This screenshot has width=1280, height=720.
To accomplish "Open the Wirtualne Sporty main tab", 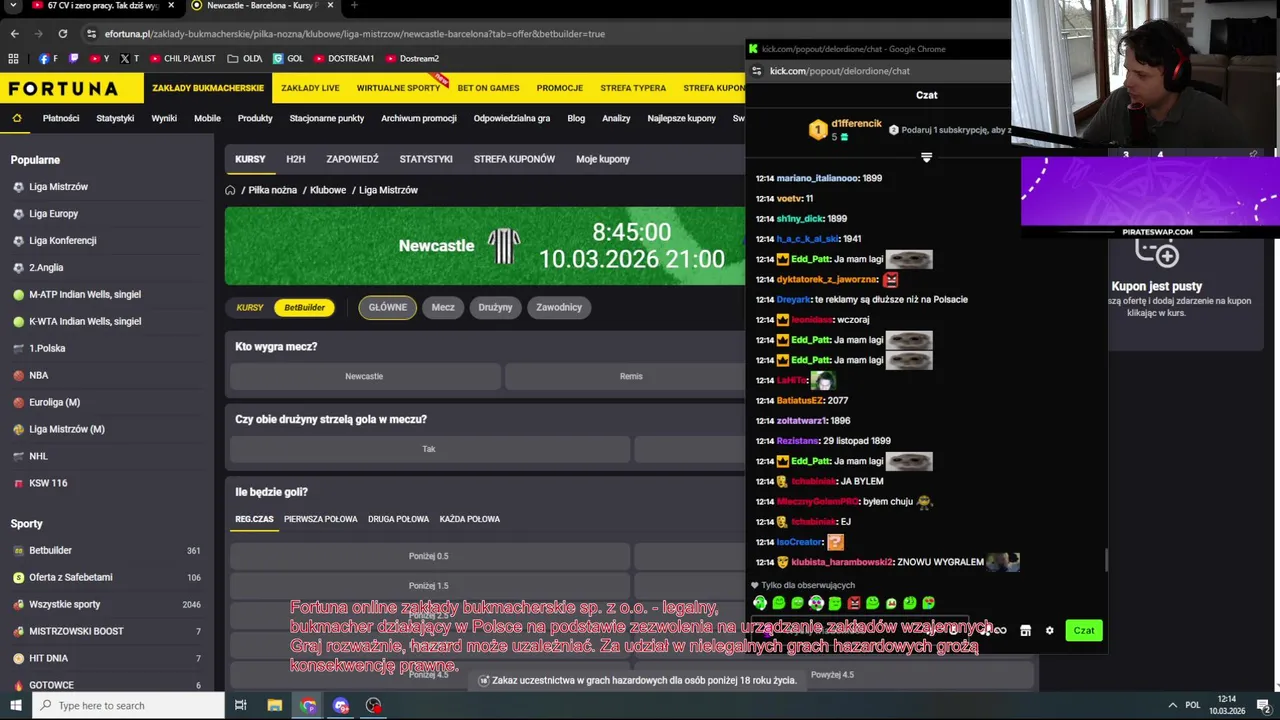I will (398, 88).
